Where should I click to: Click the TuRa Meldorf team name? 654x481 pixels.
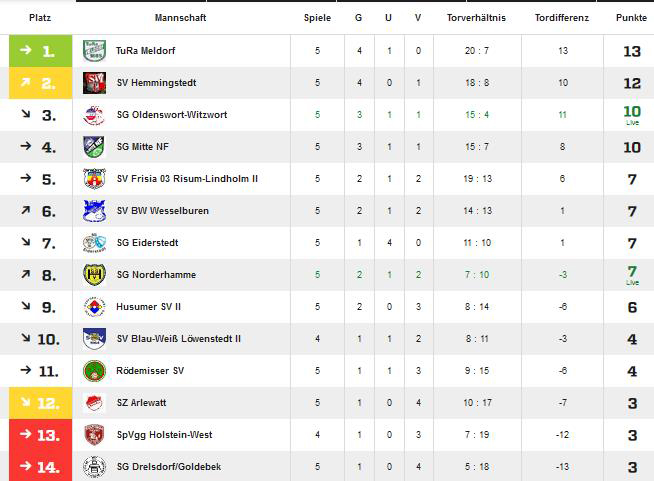click(145, 51)
